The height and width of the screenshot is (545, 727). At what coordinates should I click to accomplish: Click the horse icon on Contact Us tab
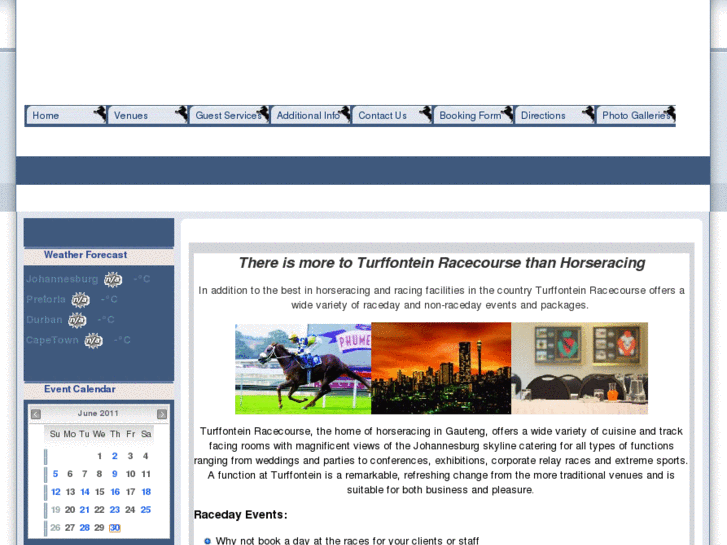coord(426,113)
